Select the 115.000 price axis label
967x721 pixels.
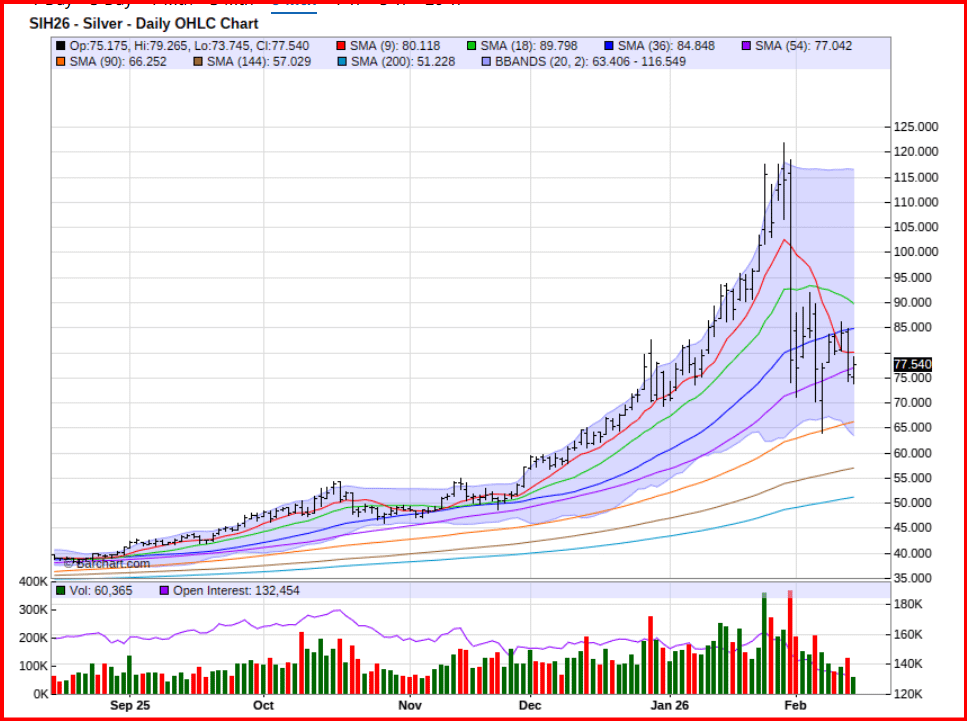click(916, 178)
